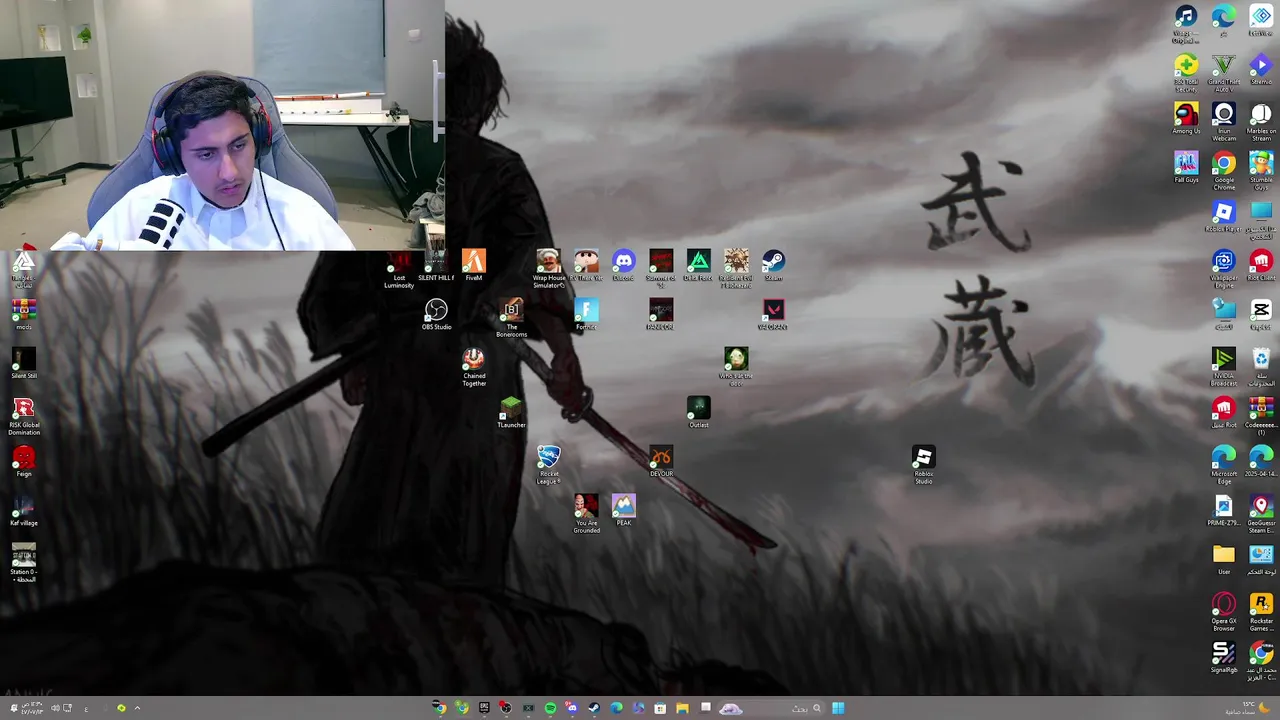This screenshot has width=1280, height=720.
Task: Open the Codeeeeee archive file
Action: tap(1261, 416)
